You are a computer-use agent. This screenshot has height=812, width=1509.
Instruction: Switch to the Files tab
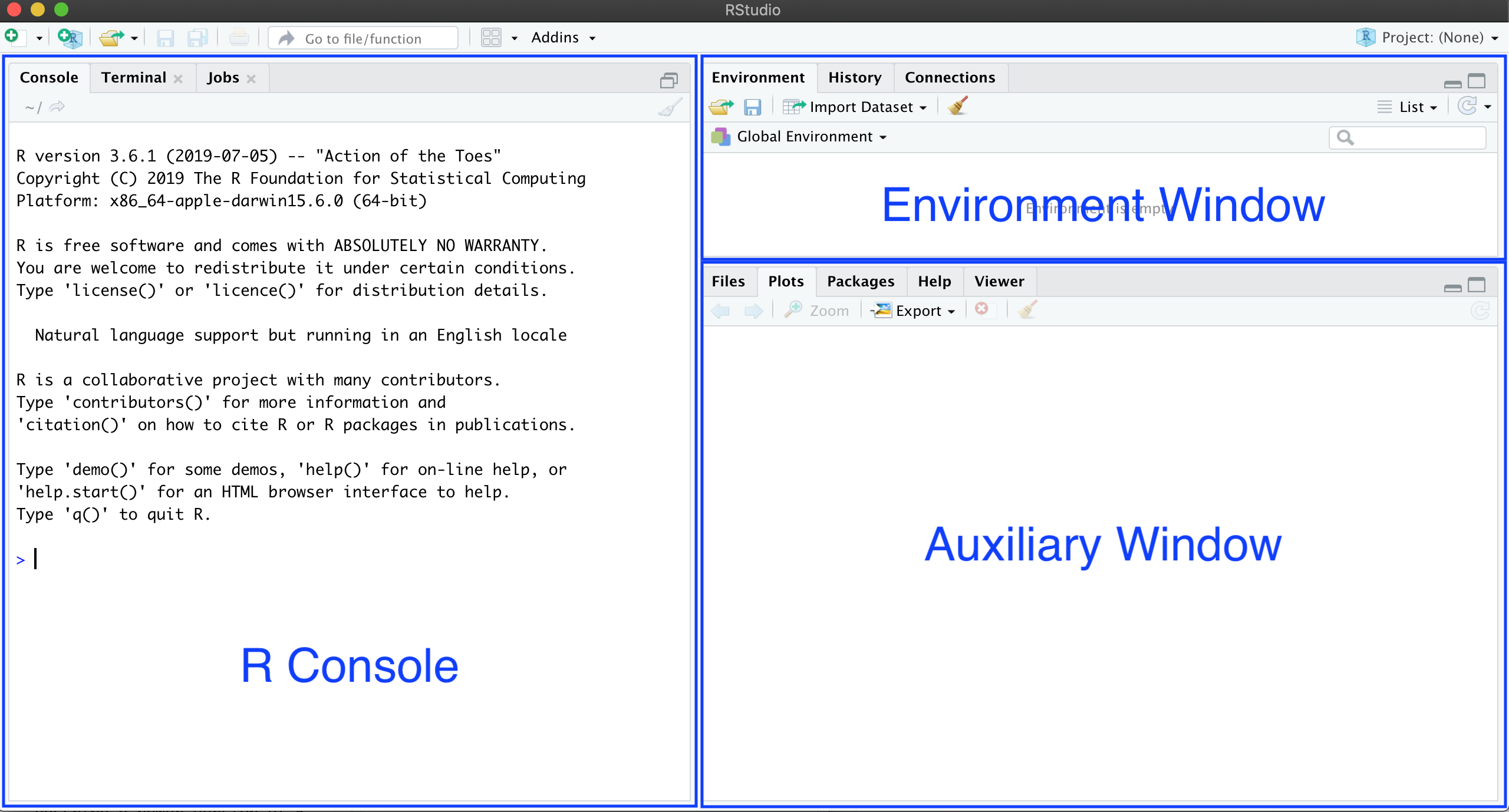coord(729,282)
